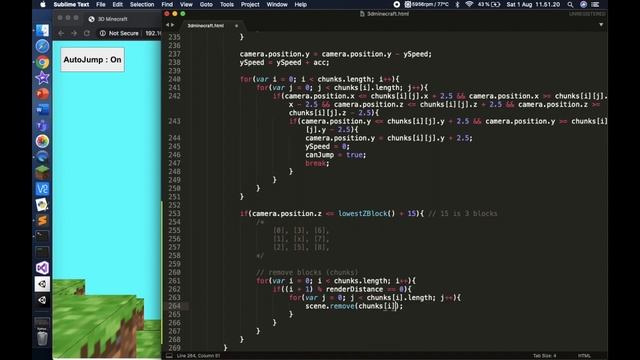The image size is (640, 360).
Task: Open the Tab Size: 4 setting
Action: point(544,356)
